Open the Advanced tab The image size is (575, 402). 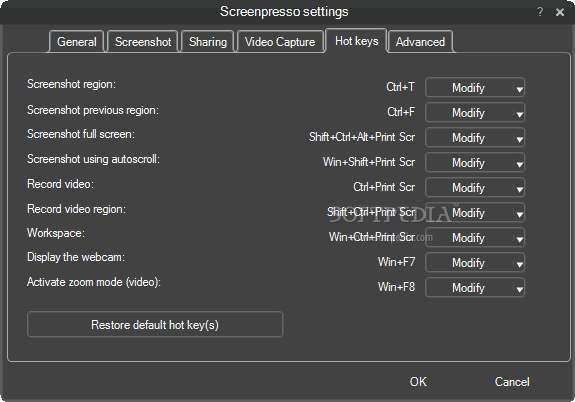pyautogui.click(x=420, y=42)
